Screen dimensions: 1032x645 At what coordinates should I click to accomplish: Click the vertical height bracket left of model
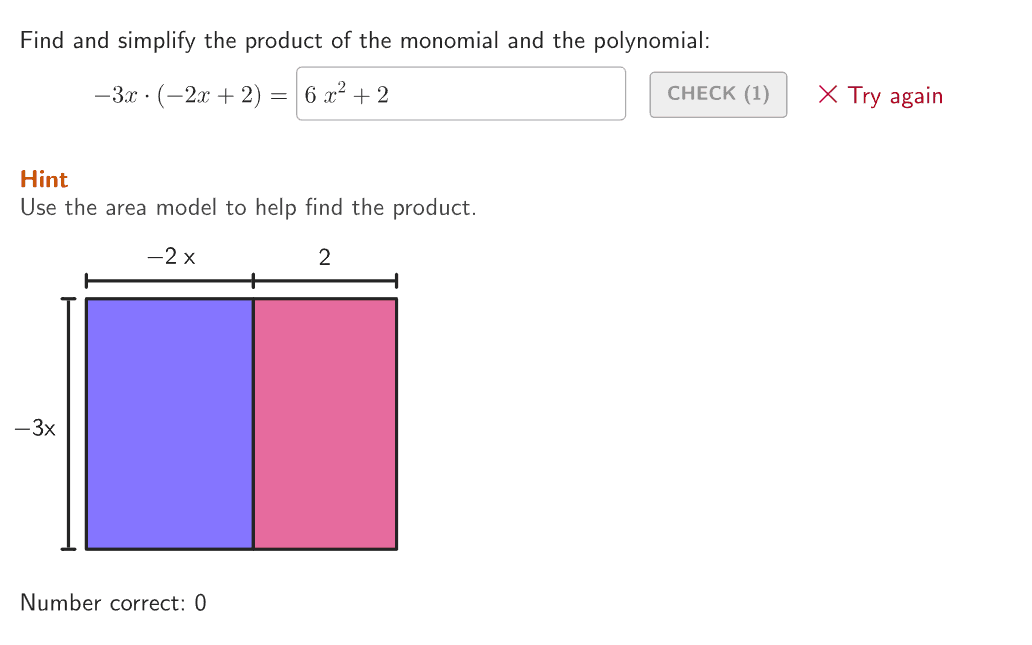pos(68,423)
